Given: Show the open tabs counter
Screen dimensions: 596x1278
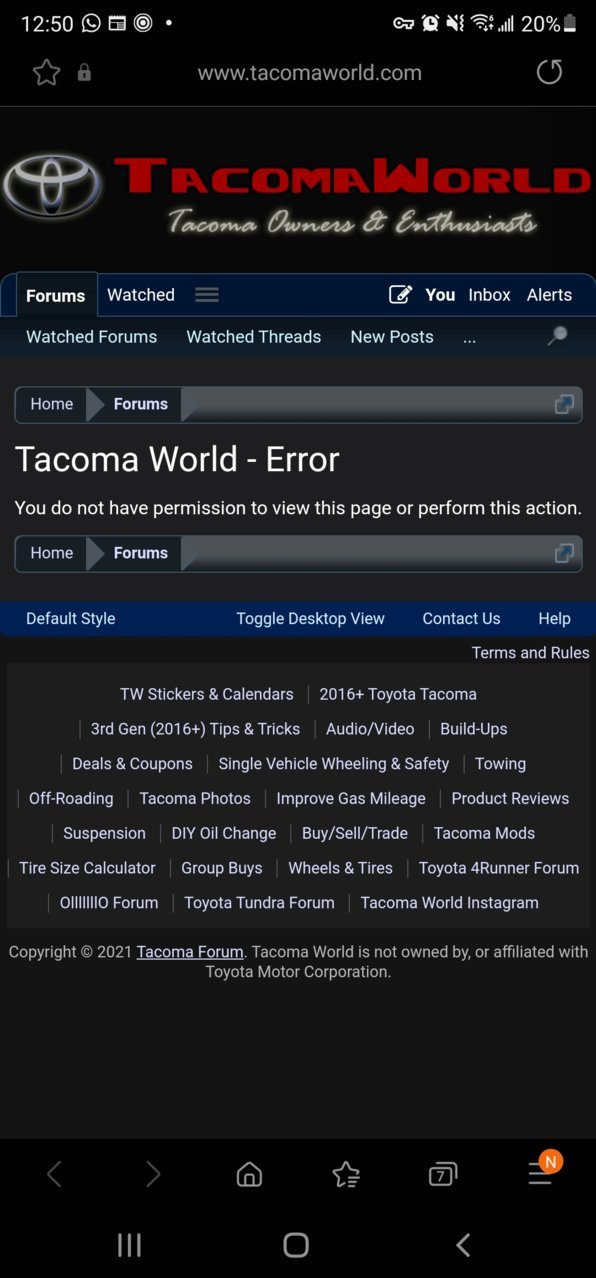Looking at the screenshot, I should [443, 1174].
